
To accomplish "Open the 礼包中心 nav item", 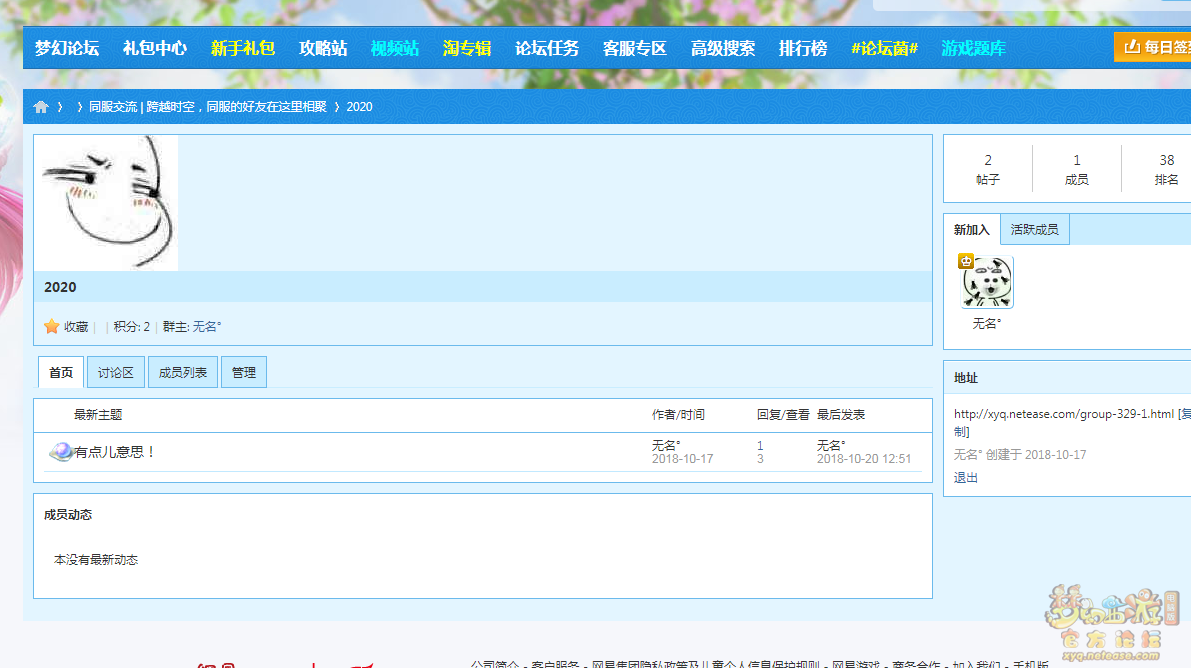I will (155, 49).
